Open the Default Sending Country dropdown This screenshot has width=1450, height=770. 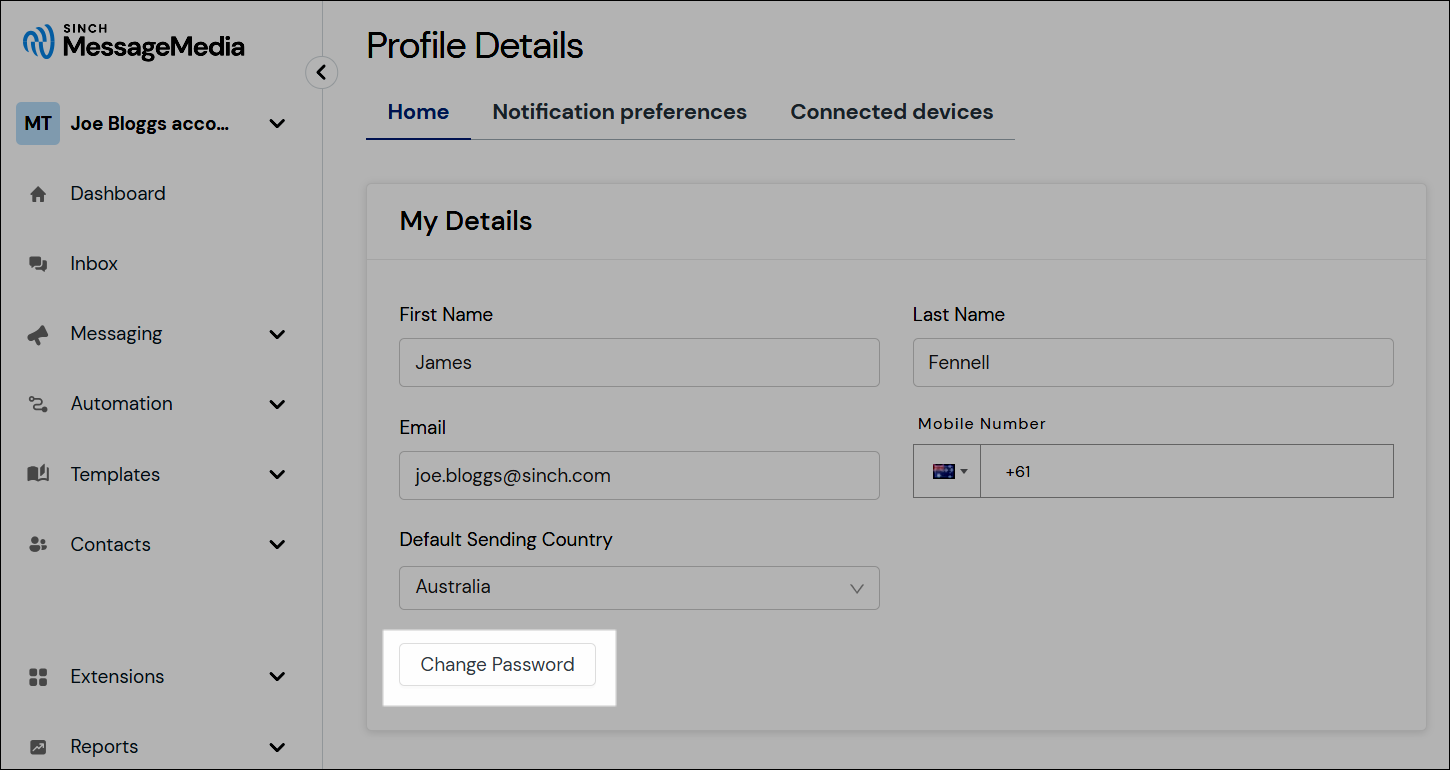click(x=639, y=588)
